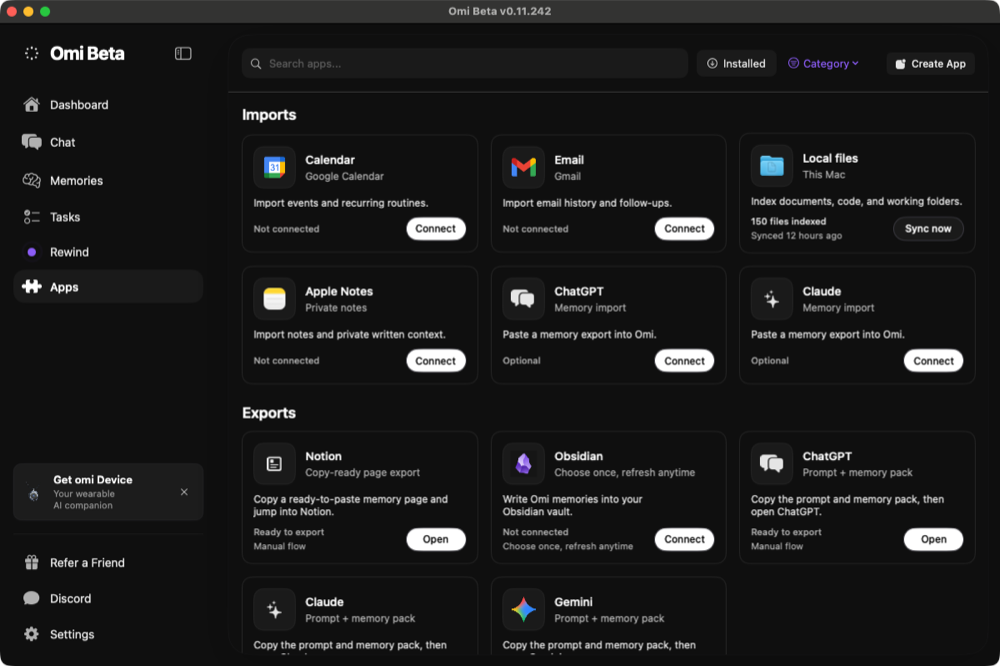Viewport: 1000px width, 666px height.
Task: Click the Rewind purple dot icon
Action: [x=31, y=252]
